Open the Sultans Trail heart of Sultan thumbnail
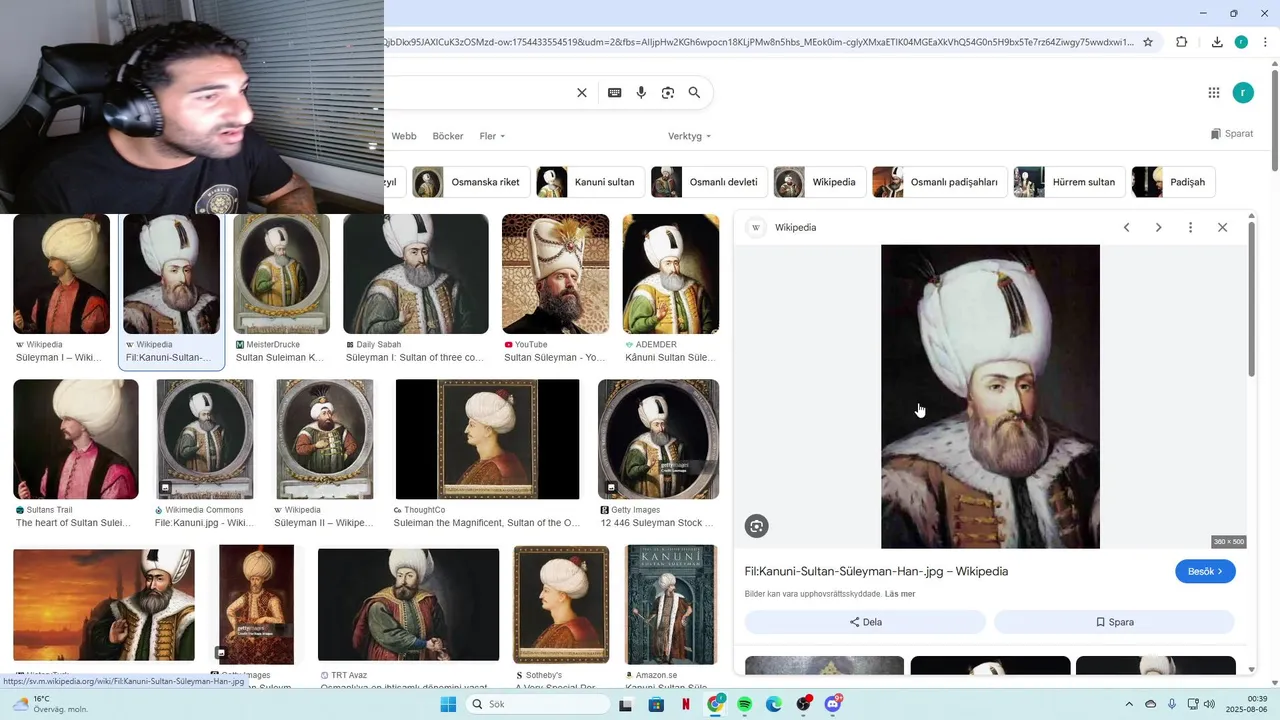 [76, 439]
